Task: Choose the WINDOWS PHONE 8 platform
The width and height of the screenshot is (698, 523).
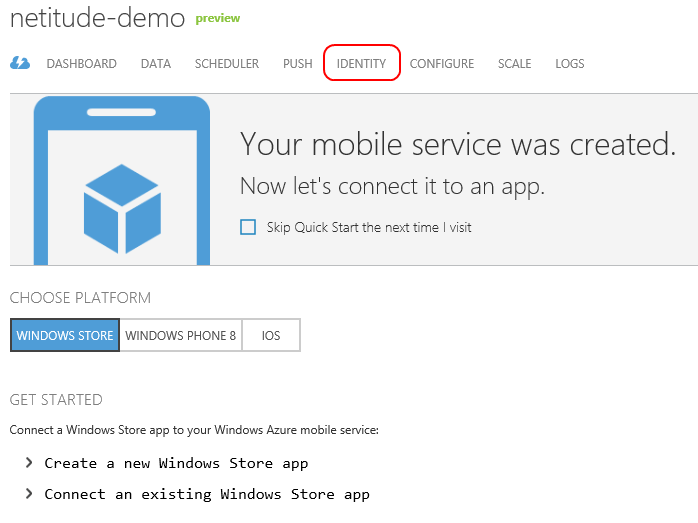Action: pos(181,335)
